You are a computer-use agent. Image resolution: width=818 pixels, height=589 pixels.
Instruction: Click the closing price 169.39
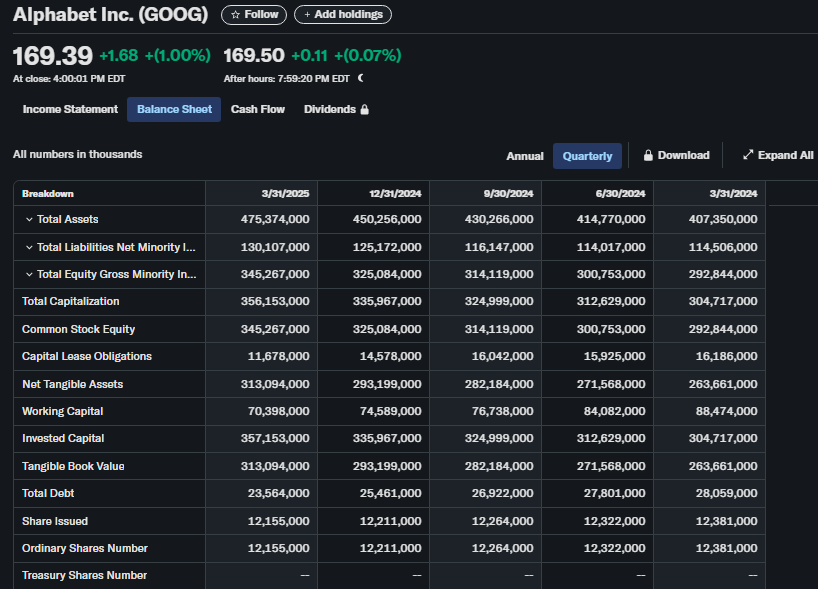[x=53, y=56]
